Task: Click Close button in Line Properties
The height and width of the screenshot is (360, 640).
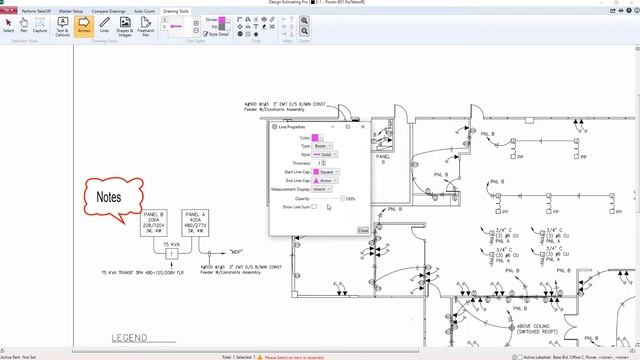Action: pos(363,230)
